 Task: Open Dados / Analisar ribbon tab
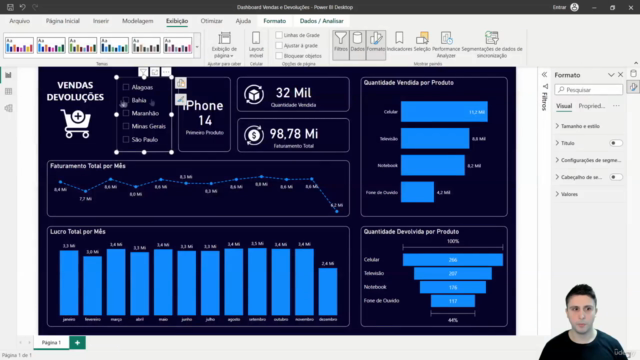[322, 21]
